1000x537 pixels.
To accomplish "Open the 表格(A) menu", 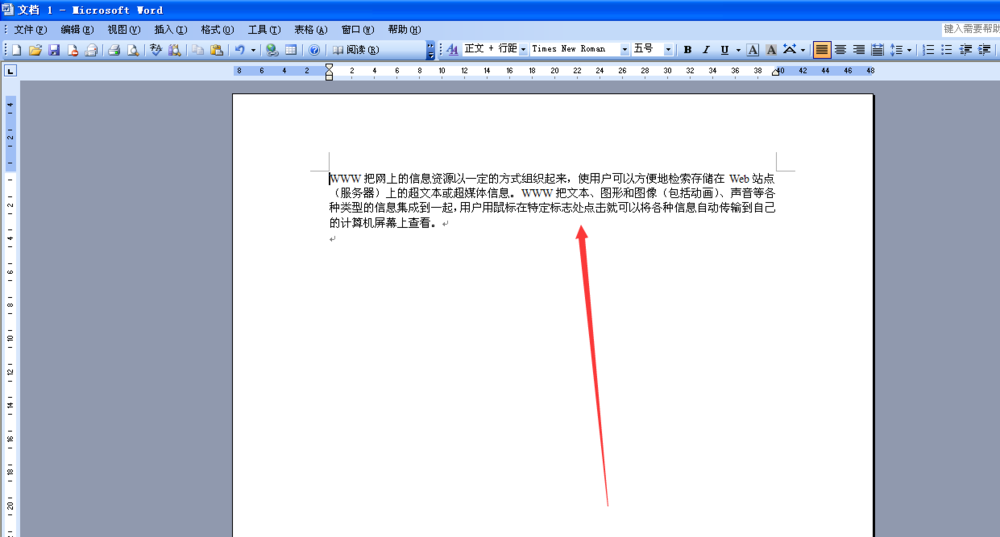I will tap(311, 29).
